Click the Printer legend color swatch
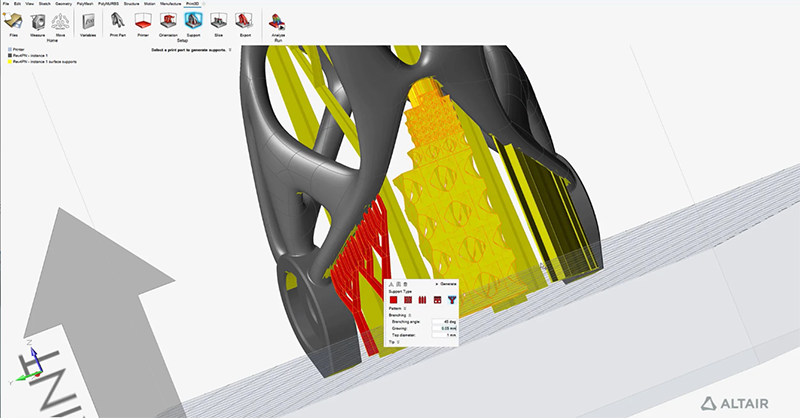Viewport: 800px width, 418px height. (x=10, y=50)
